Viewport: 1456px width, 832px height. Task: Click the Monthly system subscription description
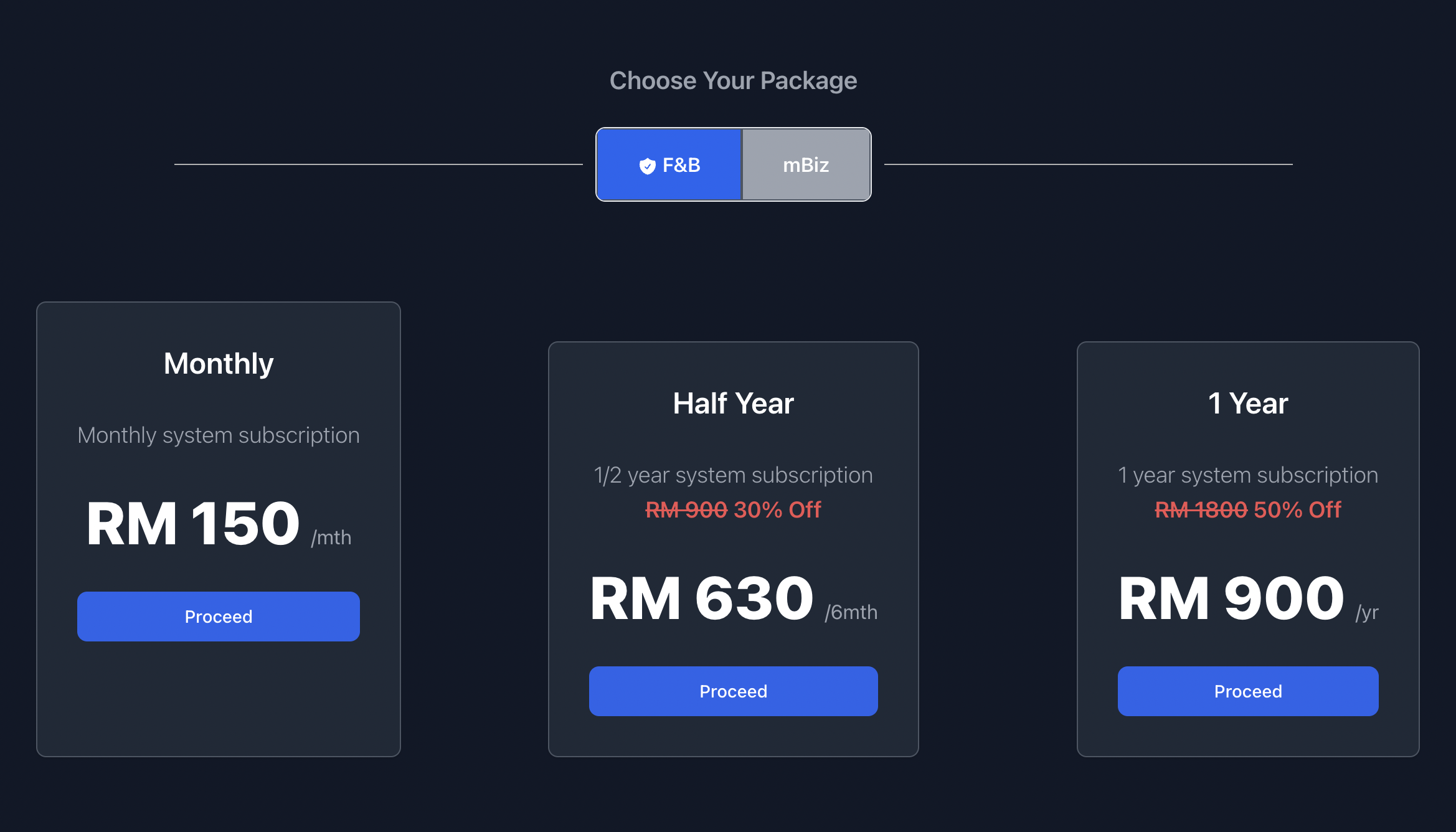pos(219,435)
